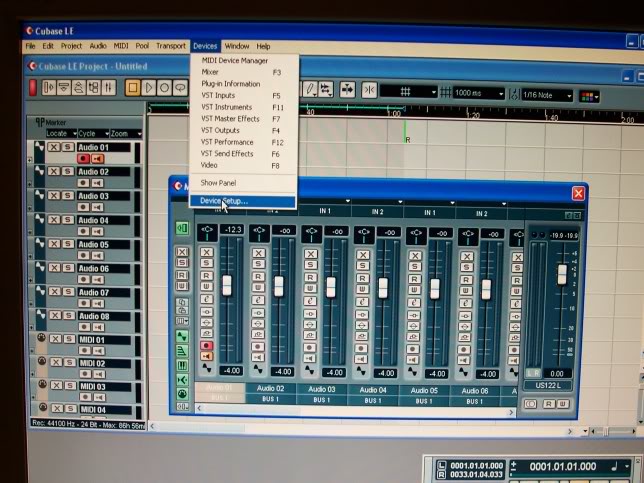The image size is (644, 483).
Task: Choose VST Performance from menu
Action: pyautogui.click(x=227, y=142)
